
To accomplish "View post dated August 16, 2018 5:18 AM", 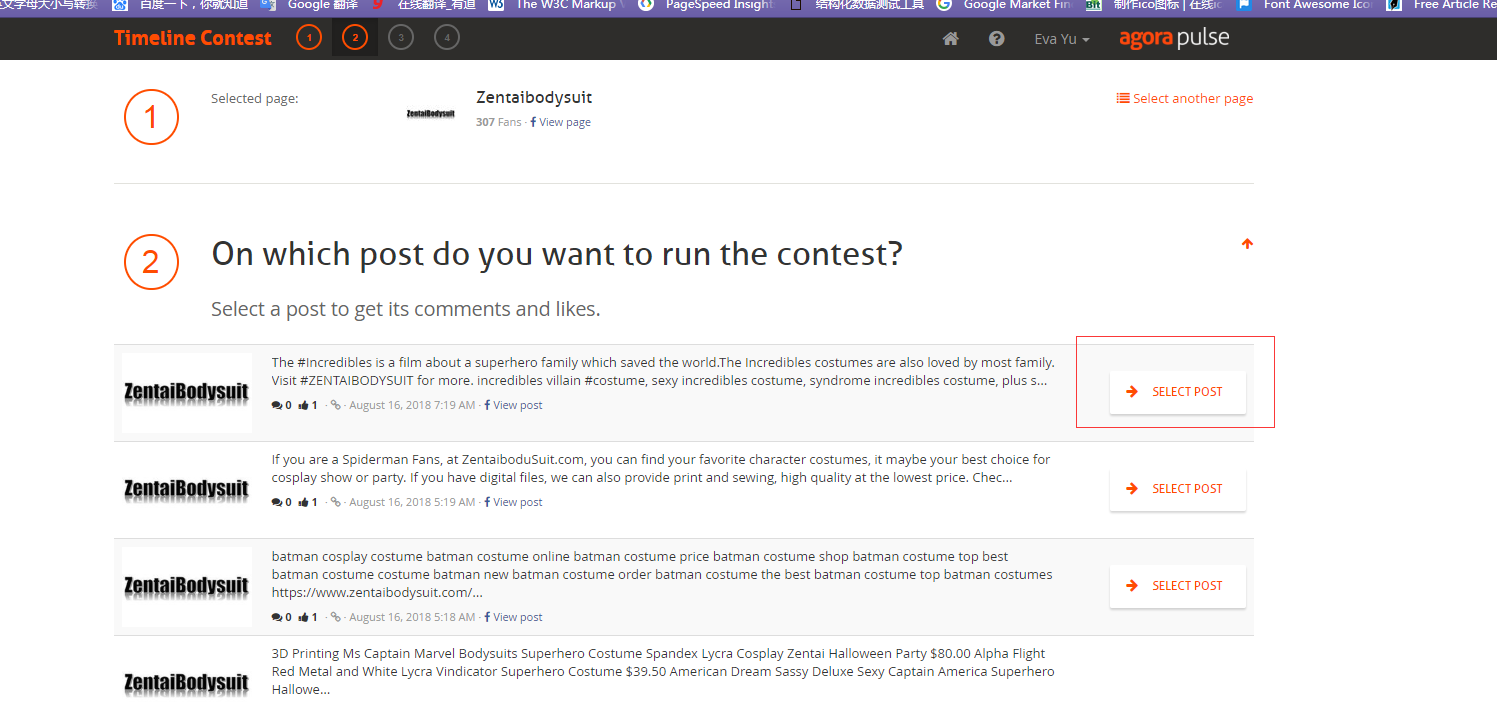I will pyautogui.click(x=513, y=617).
